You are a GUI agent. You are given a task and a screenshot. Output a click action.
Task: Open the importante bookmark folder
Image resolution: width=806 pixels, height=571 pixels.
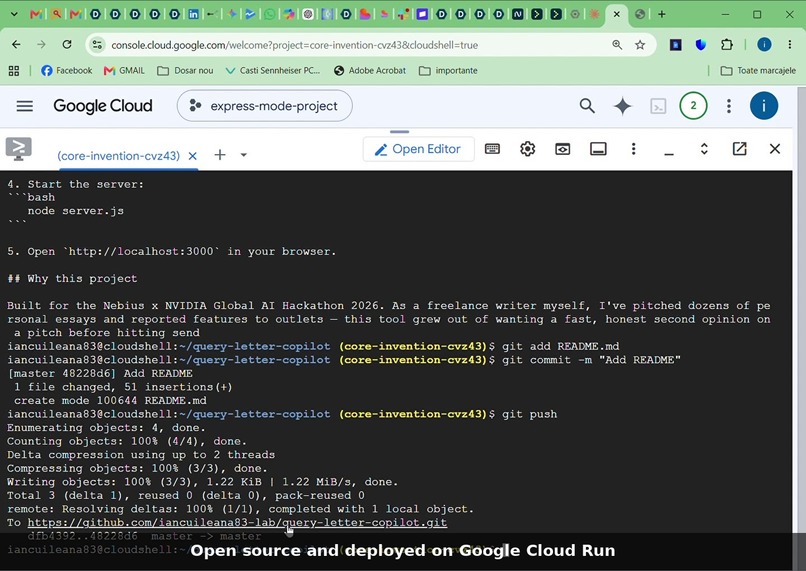448,70
